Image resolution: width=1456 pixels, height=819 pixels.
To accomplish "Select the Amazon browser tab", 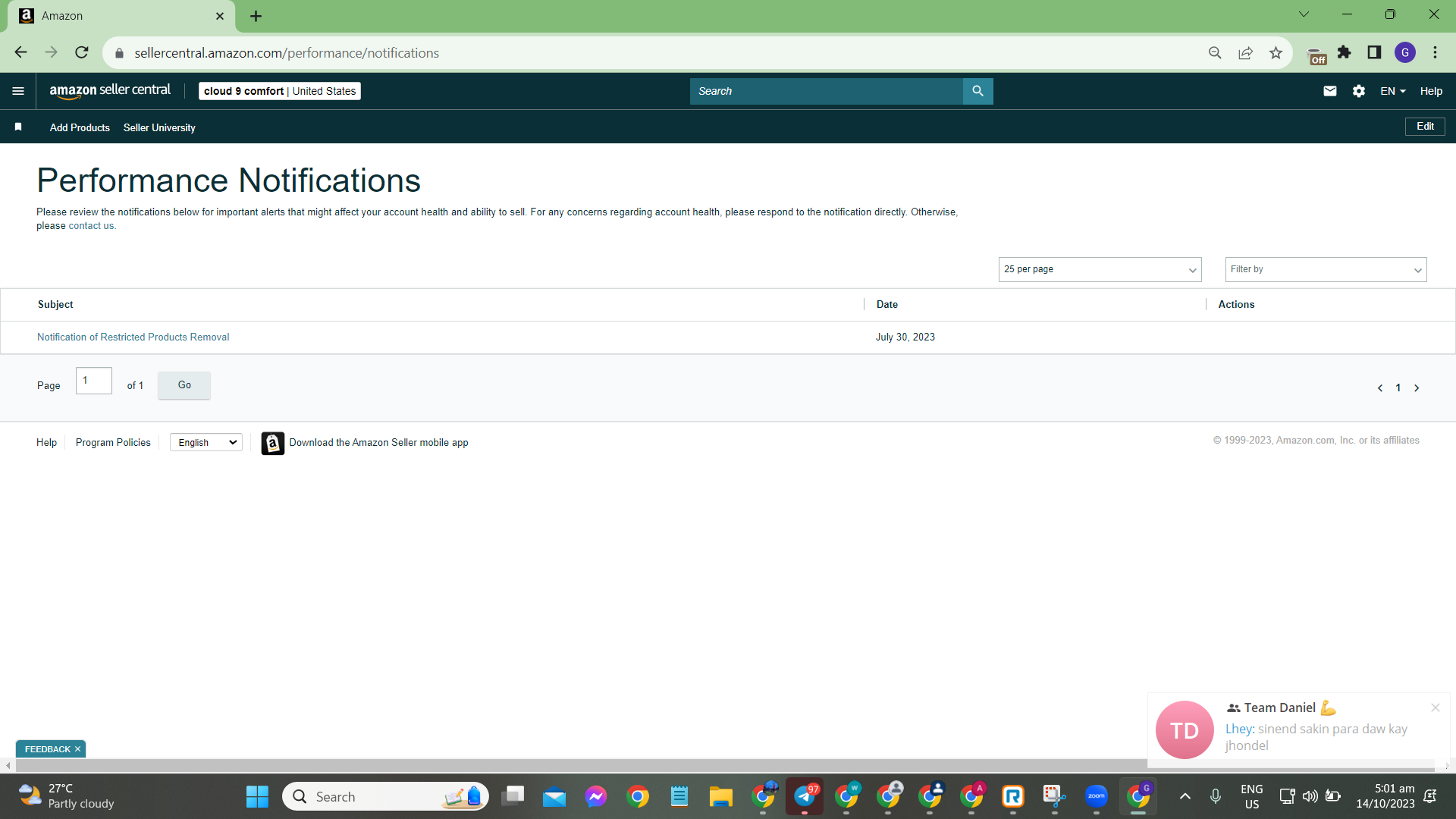I will pos(121,16).
